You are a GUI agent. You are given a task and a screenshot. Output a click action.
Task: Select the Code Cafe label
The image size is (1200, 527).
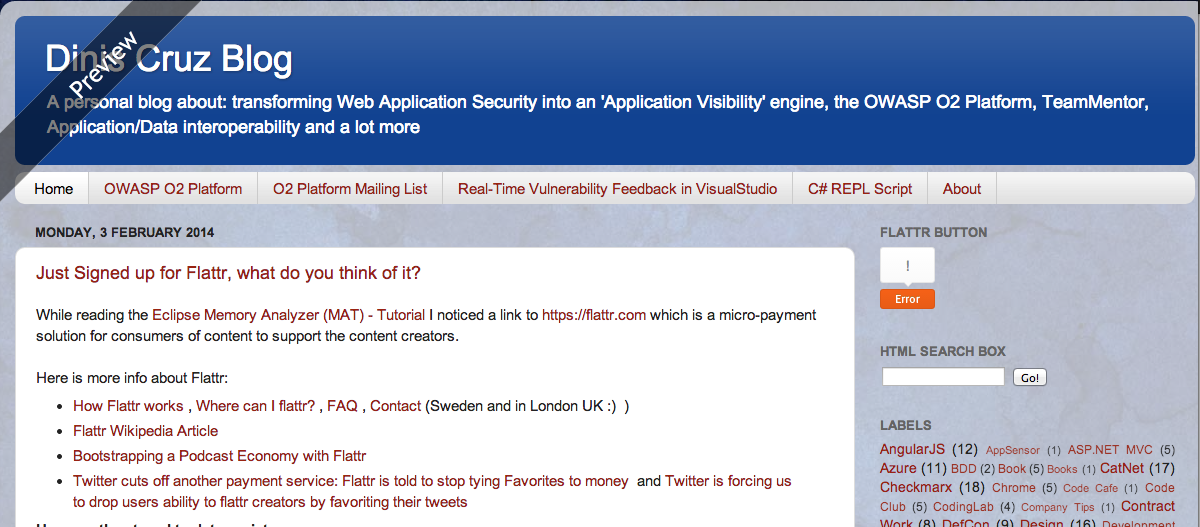click(x=1090, y=488)
